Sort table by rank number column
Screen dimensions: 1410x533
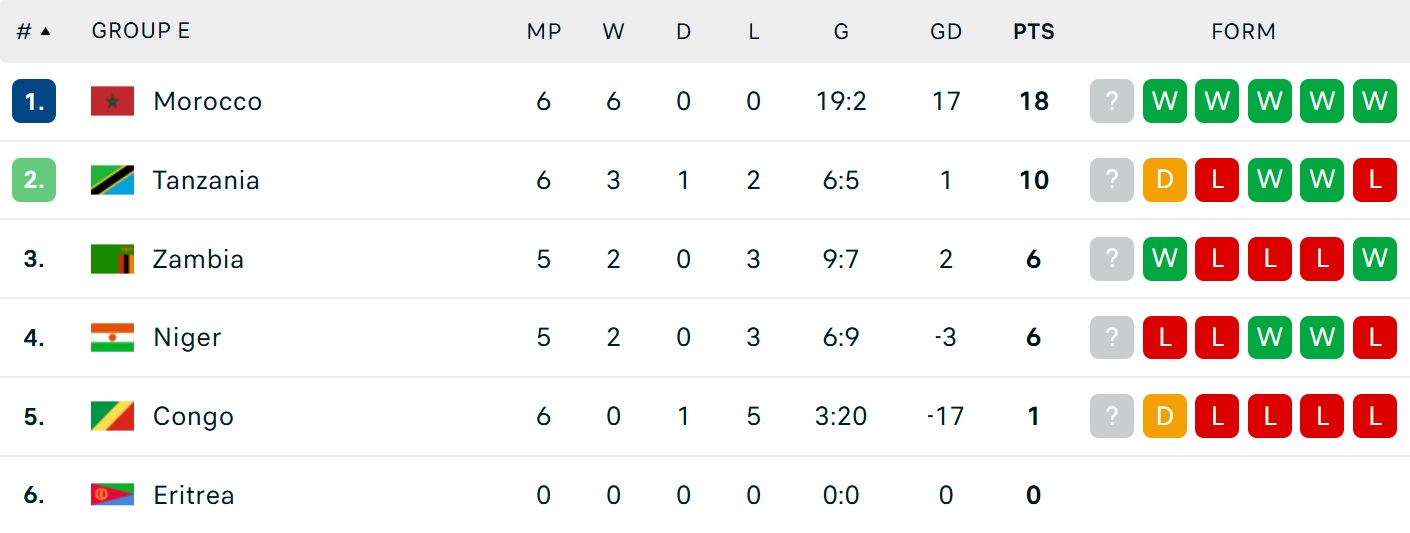(33, 31)
